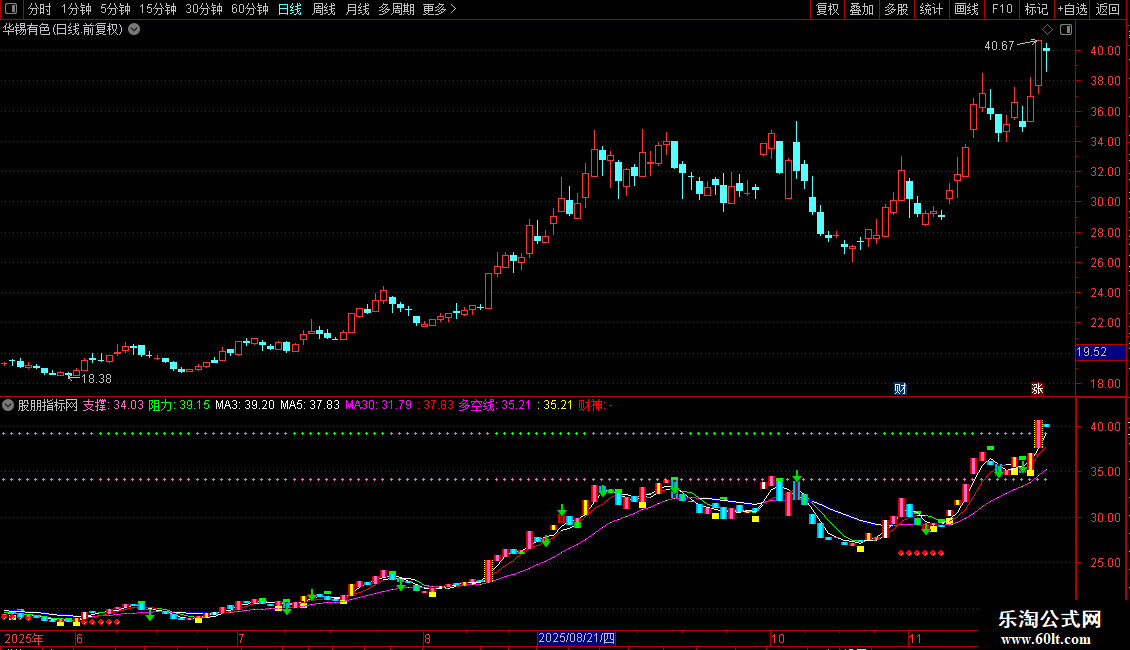This screenshot has height=650, width=1130.
Task: Expand the 华锡有色 chart title dropdown arrow
Action: 134,30
